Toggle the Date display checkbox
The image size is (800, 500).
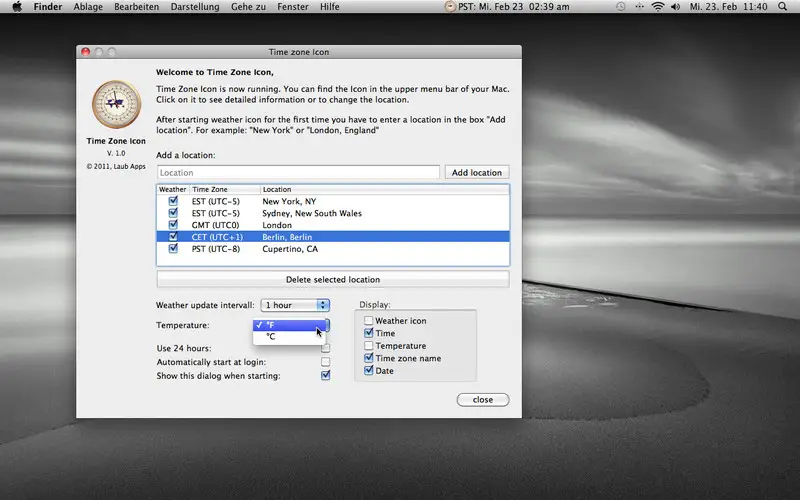point(368,370)
